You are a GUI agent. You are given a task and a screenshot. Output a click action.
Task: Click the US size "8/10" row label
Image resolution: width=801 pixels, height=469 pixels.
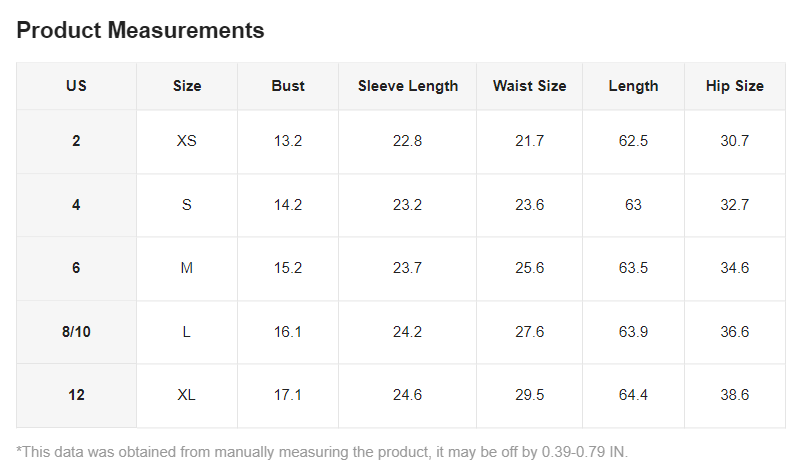click(x=76, y=332)
